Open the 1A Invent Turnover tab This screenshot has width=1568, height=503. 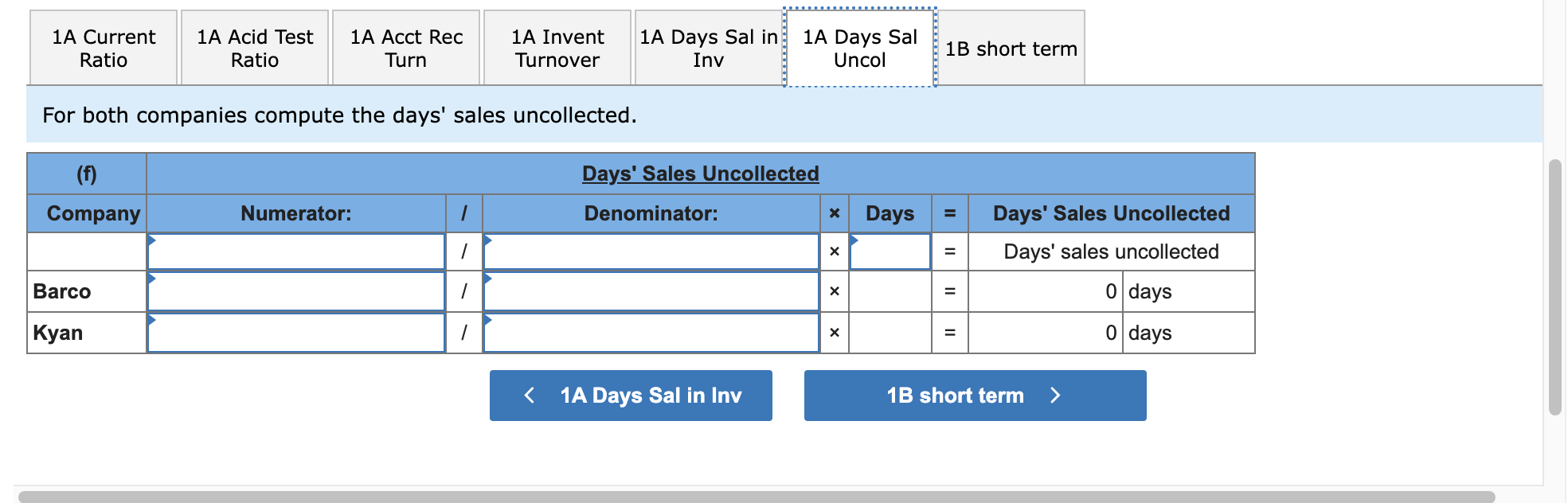pyautogui.click(x=557, y=48)
